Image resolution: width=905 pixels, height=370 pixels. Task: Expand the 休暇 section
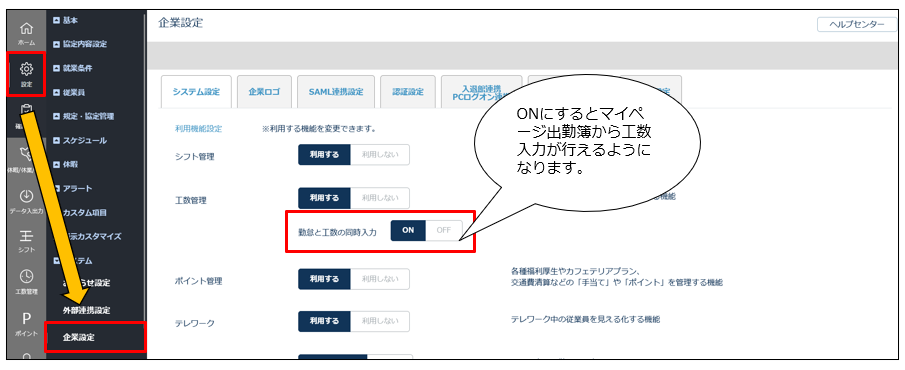[66, 165]
